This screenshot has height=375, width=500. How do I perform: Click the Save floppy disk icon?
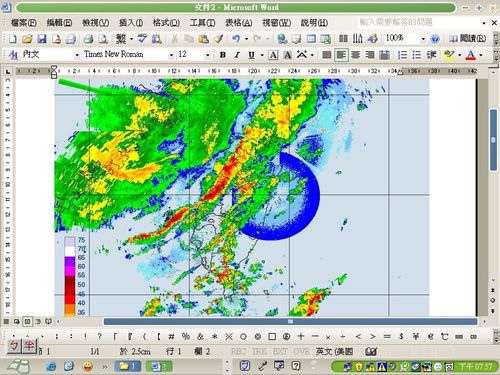(x=42, y=39)
